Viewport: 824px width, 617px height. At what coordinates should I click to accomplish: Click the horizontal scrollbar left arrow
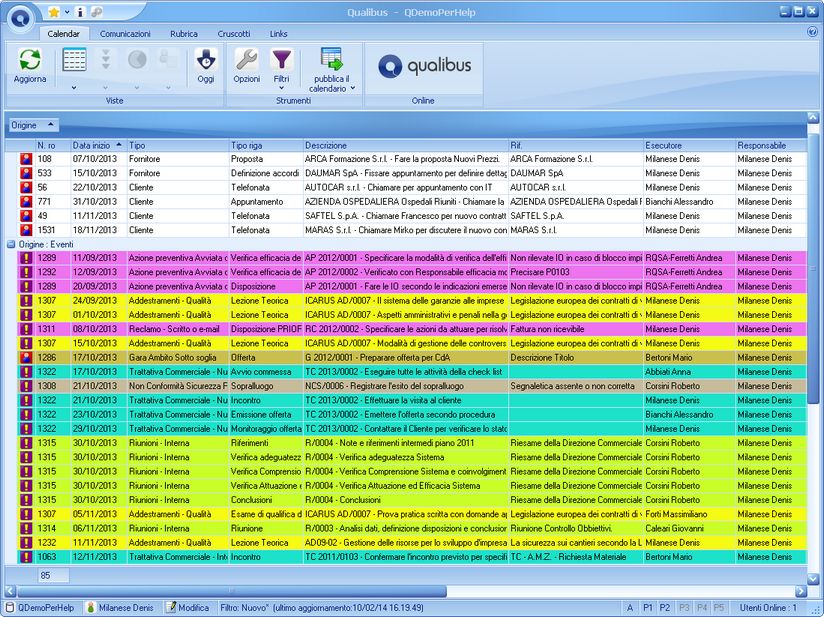[x=10, y=591]
